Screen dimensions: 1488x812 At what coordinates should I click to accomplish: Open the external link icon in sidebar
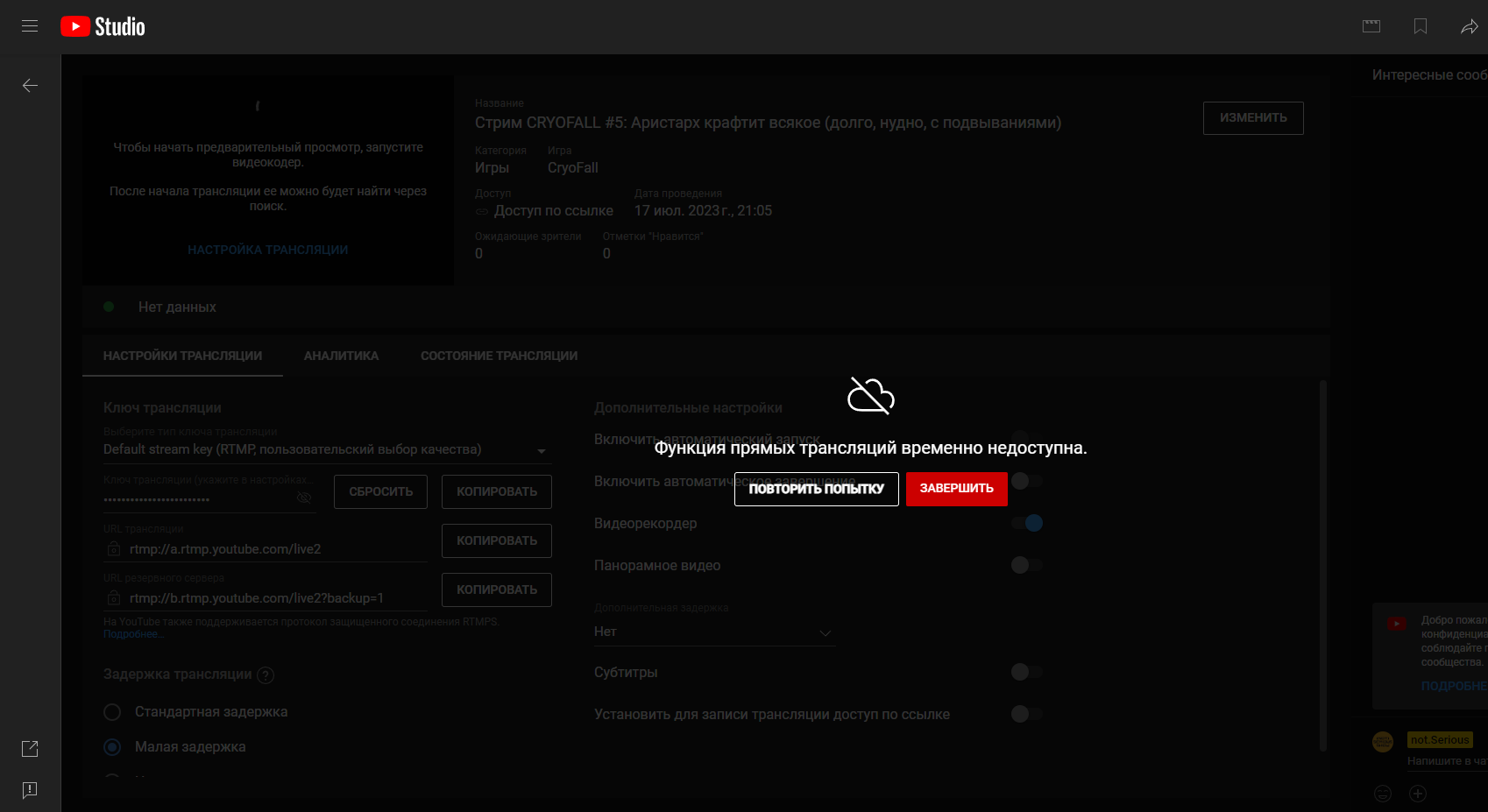click(30, 749)
